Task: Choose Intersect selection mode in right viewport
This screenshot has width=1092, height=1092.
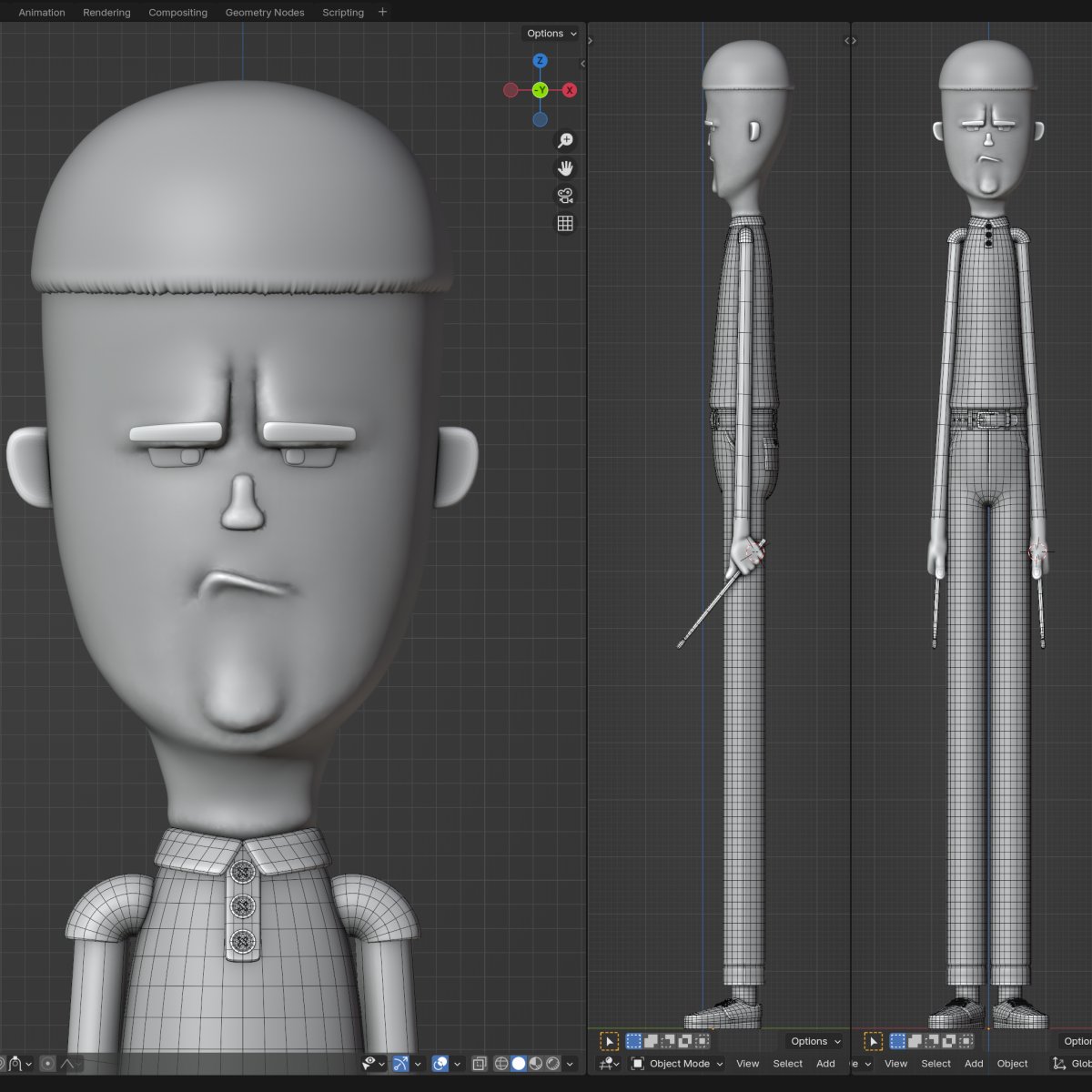Action: 966,1041
